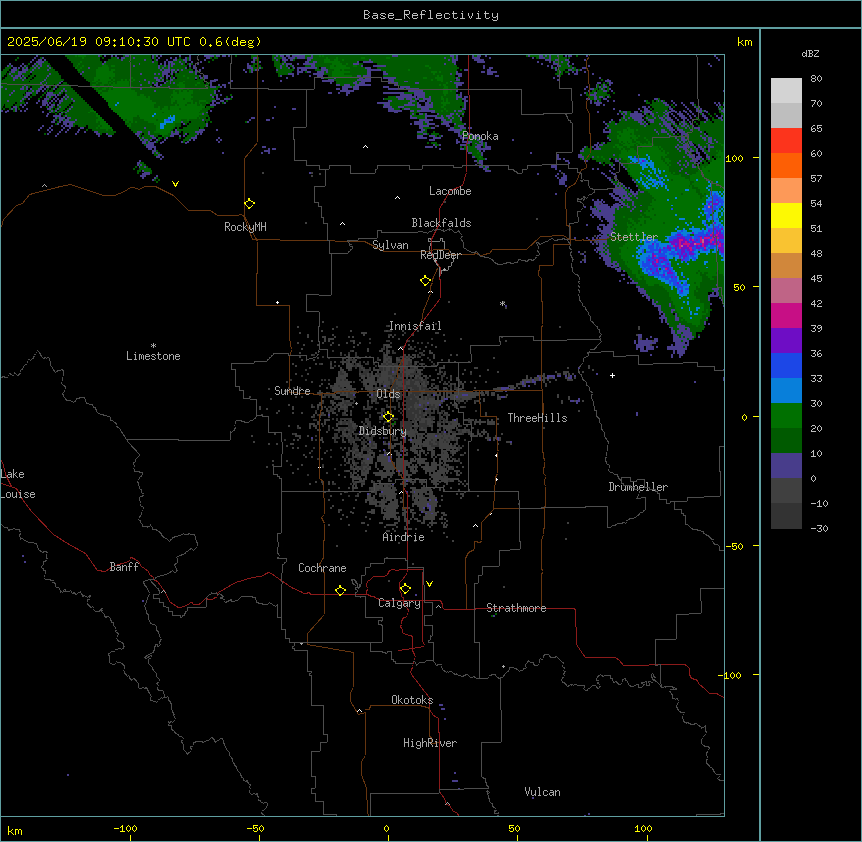The width and height of the screenshot is (862, 842).
Task: Select the Blackfalds label
Action: point(441,223)
